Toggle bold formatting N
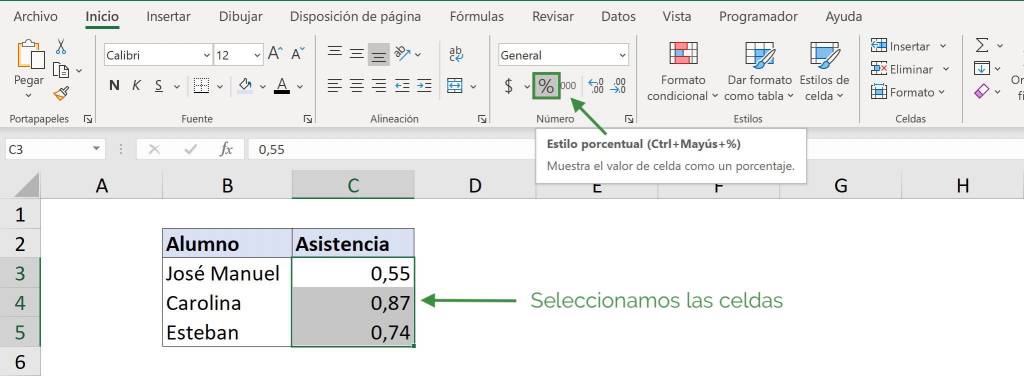The width and height of the screenshot is (1024, 376). click(x=114, y=86)
